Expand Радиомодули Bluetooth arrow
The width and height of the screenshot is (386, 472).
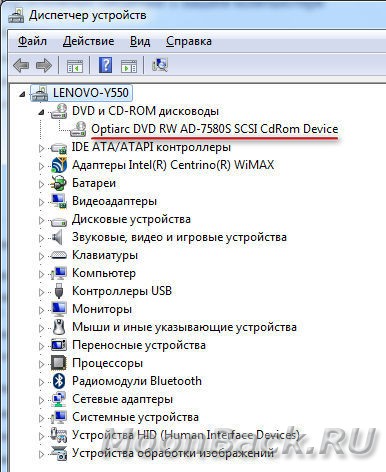[x=41, y=382]
